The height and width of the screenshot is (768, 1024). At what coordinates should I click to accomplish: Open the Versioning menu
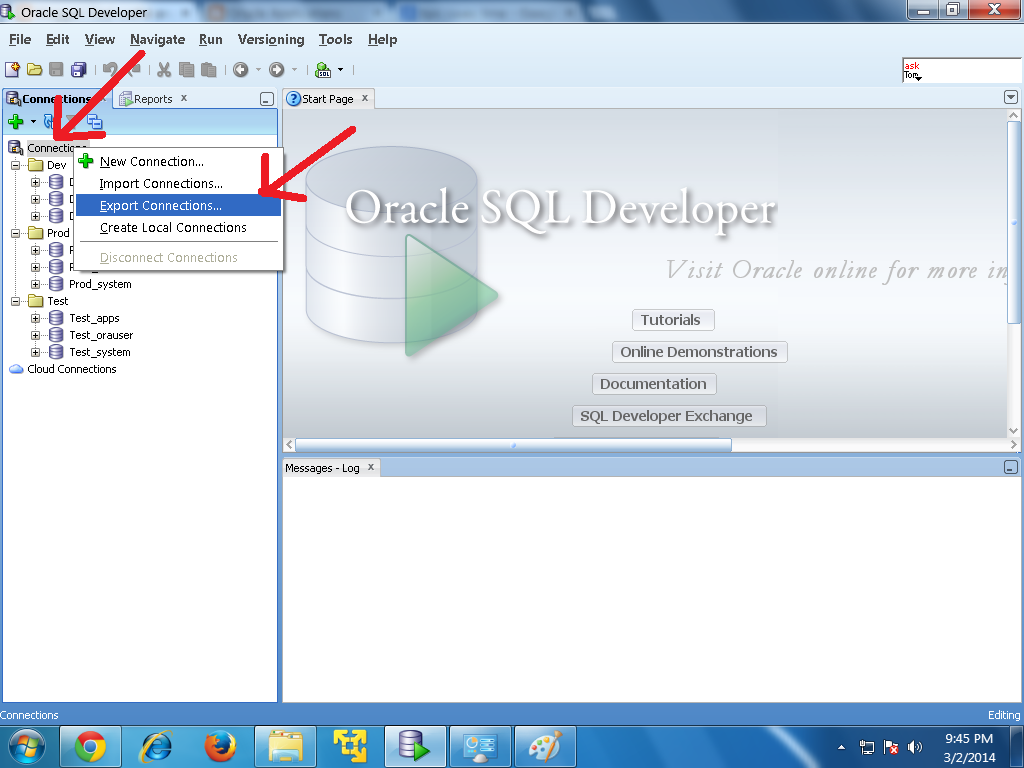coord(271,40)
